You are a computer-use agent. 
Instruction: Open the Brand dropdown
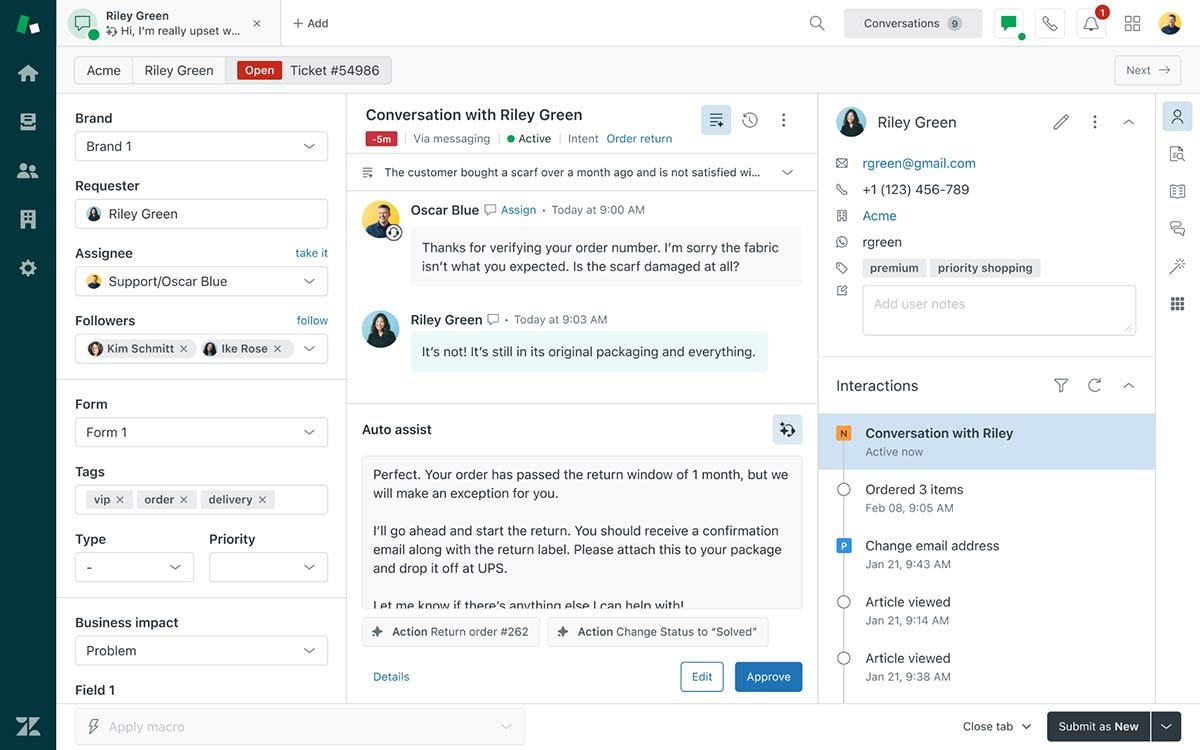(201, 146)
